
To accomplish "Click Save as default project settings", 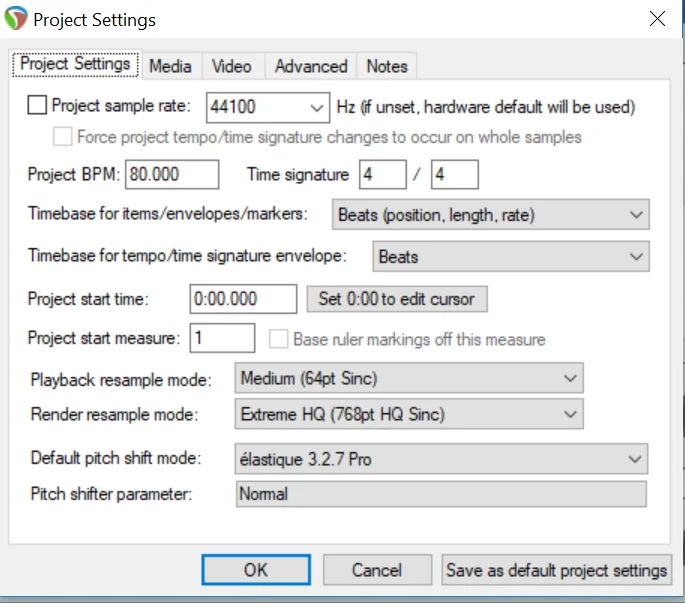I will click(557, 570).
